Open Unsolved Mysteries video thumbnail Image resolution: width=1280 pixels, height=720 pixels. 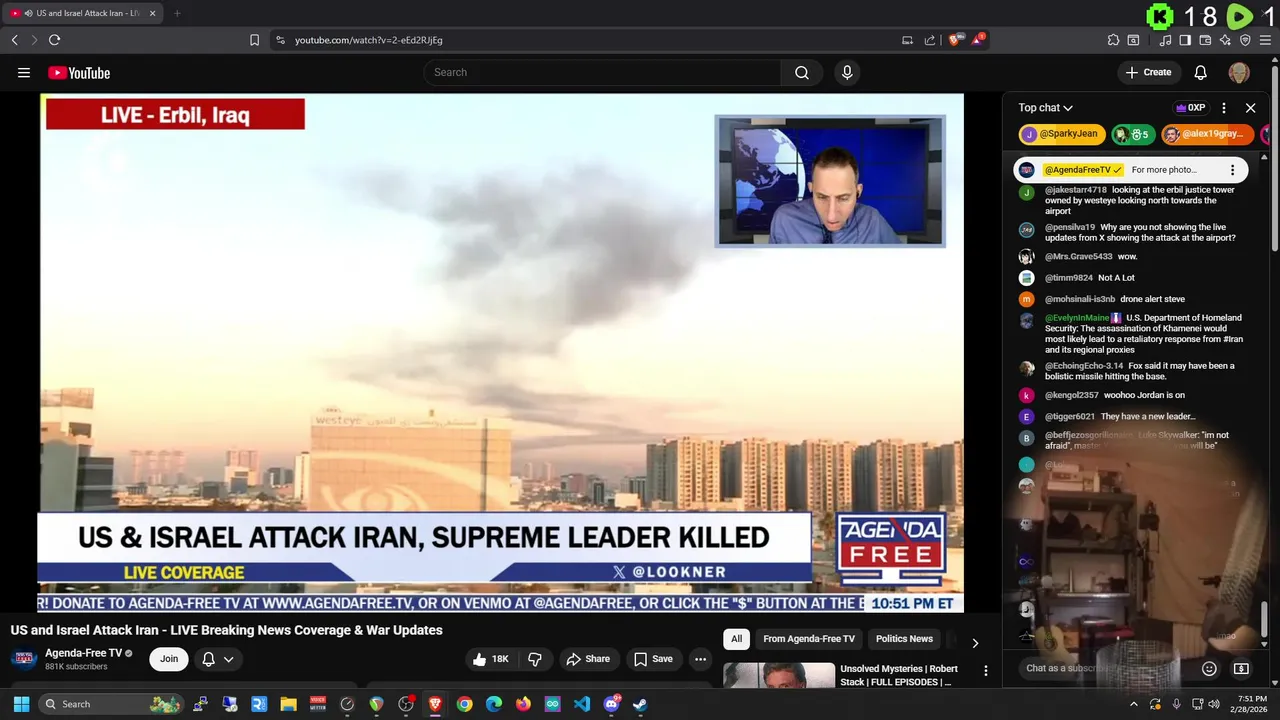tap(779, 675)
